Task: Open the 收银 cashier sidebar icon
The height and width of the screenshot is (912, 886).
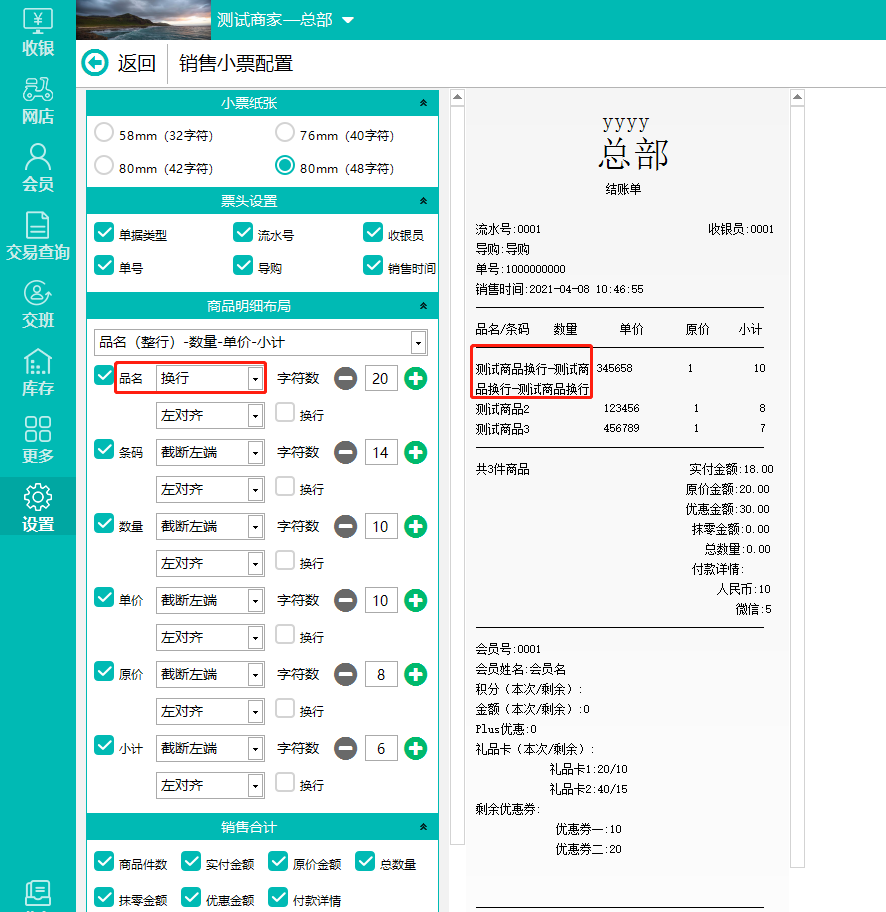Action: [38, 31]
